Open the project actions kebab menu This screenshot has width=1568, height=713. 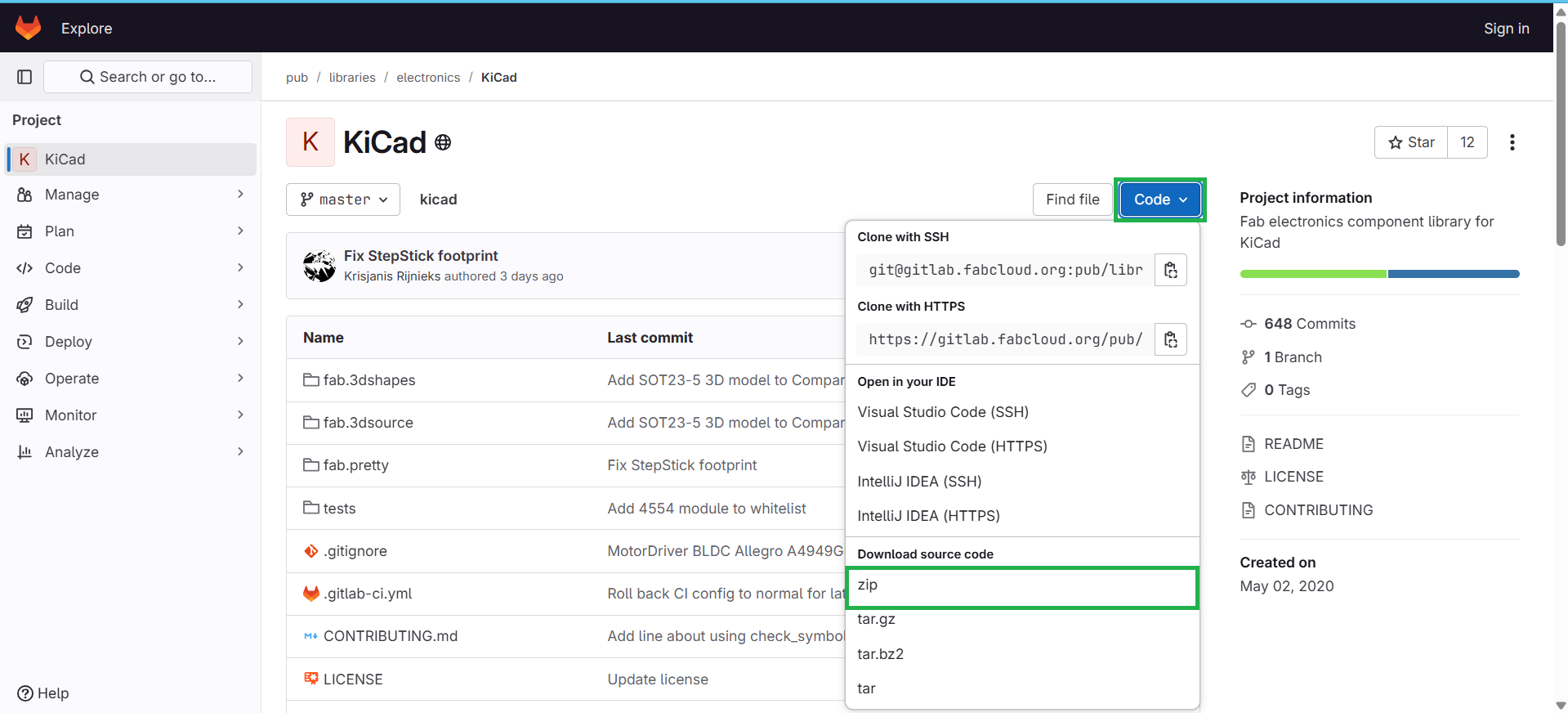coord(1512,142)
